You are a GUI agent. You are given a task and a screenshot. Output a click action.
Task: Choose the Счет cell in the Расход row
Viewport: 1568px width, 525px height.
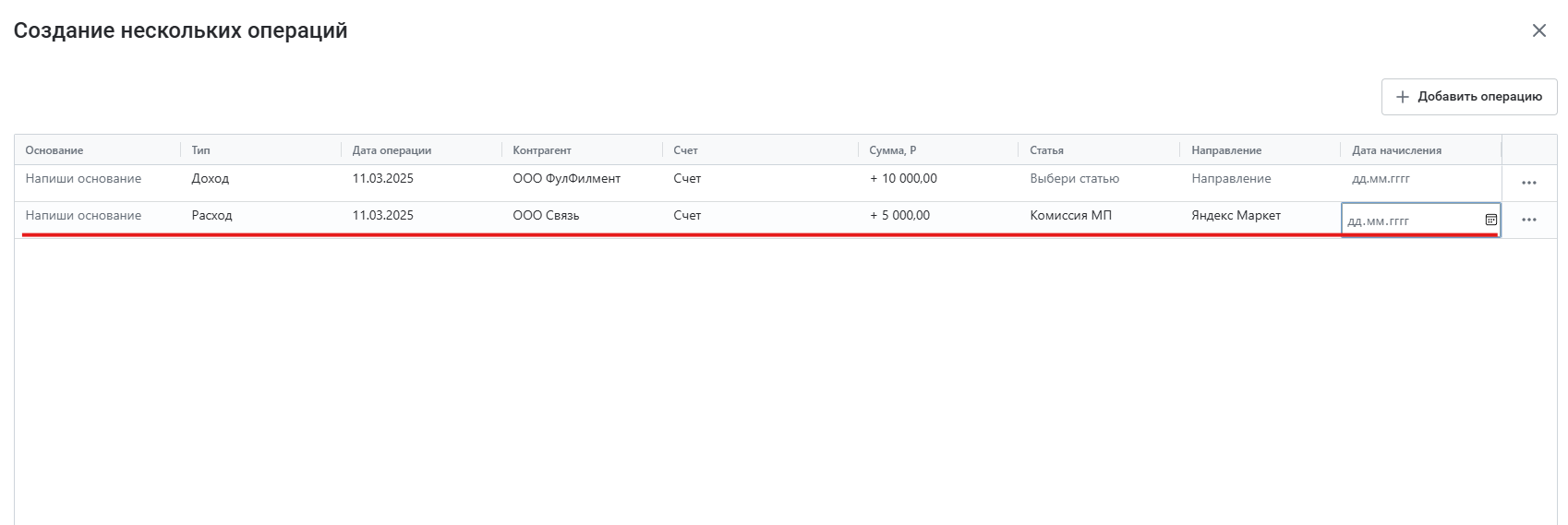(x=760, y=220)
